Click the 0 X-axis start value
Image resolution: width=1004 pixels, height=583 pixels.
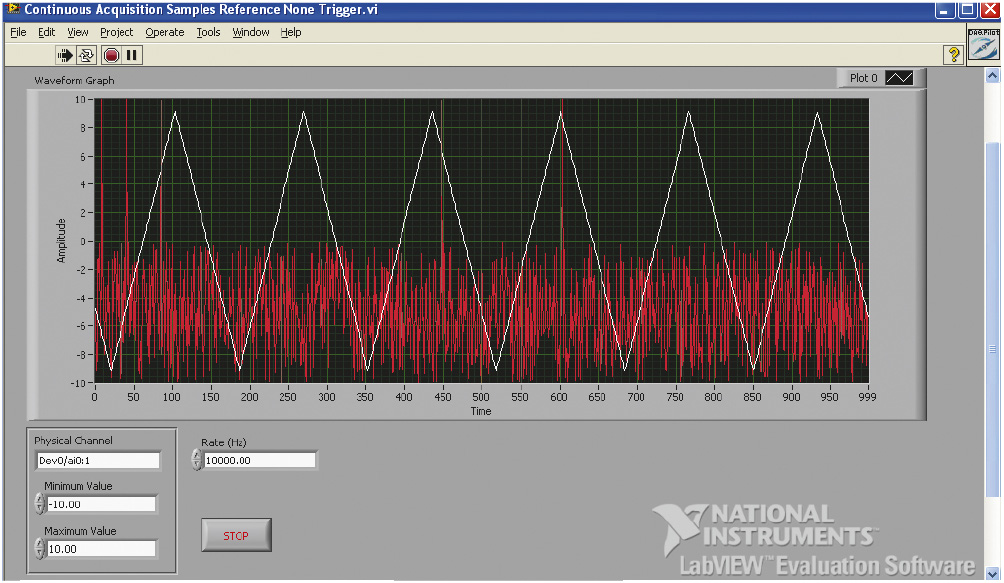coord(95,397)
